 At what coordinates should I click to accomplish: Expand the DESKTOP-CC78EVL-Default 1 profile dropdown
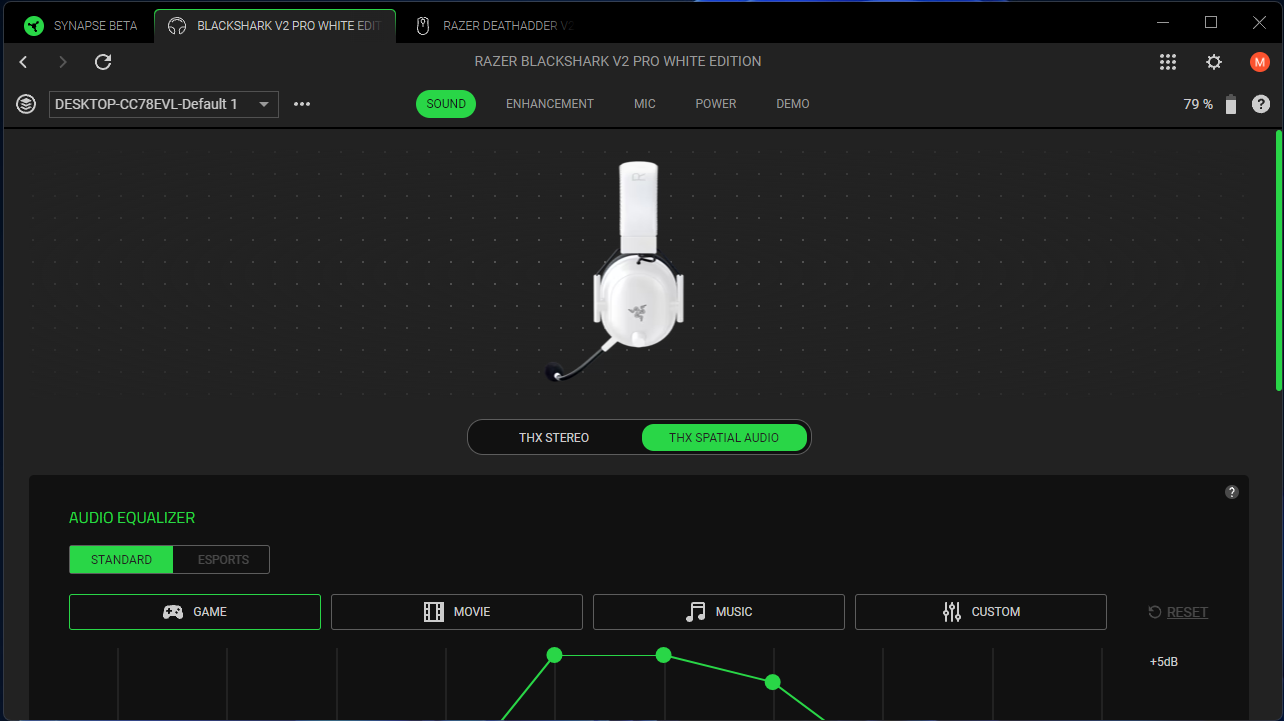[164, 104]
